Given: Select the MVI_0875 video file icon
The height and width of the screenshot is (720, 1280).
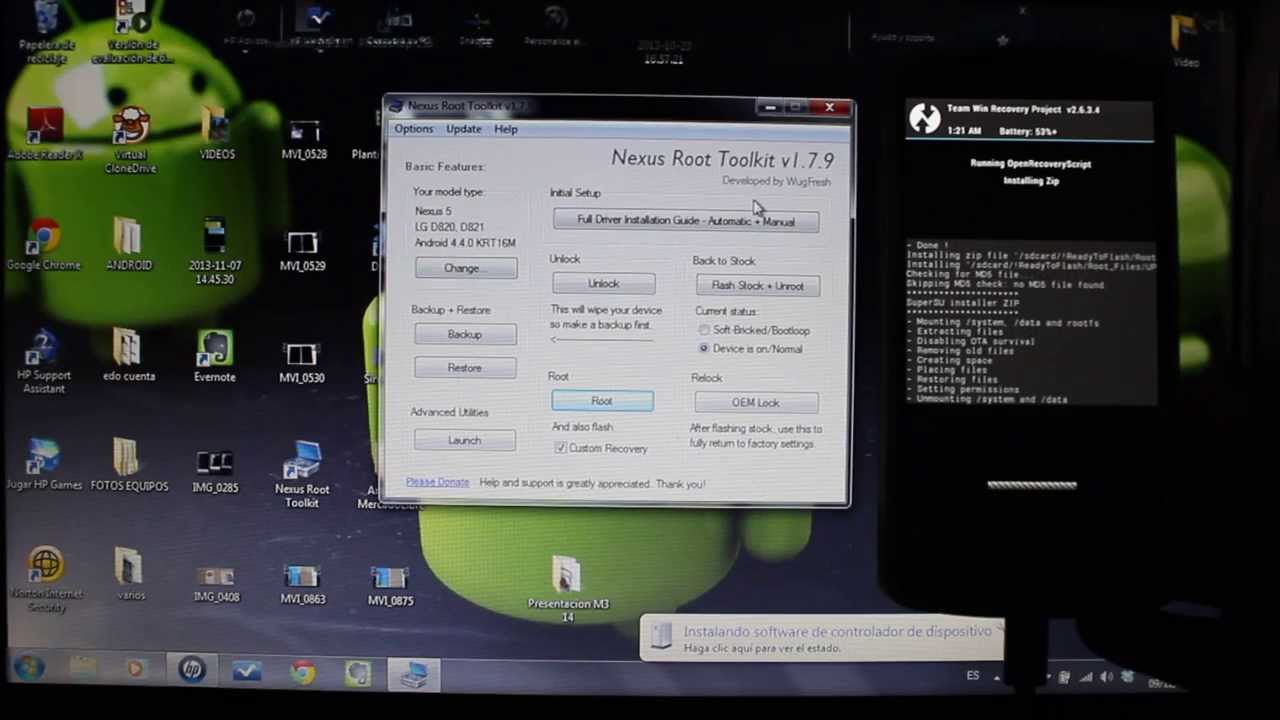Looking at the screenshot, I should coord(390,586).
